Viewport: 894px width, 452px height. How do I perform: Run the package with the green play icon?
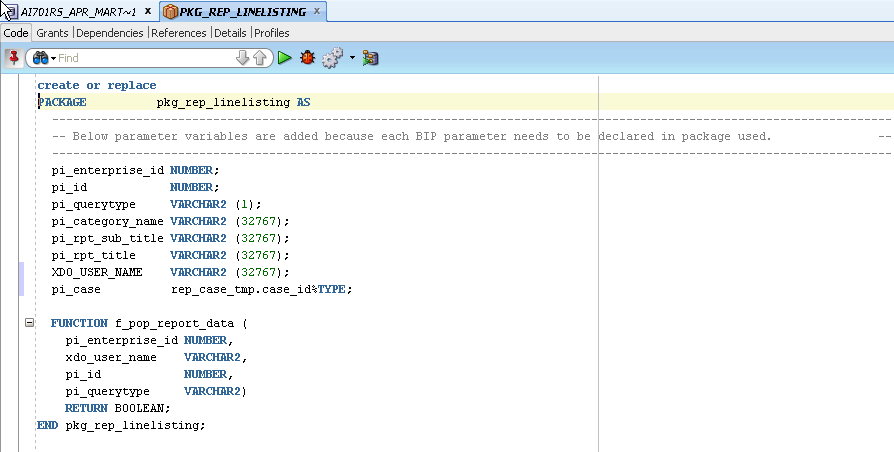coord(285,58)
